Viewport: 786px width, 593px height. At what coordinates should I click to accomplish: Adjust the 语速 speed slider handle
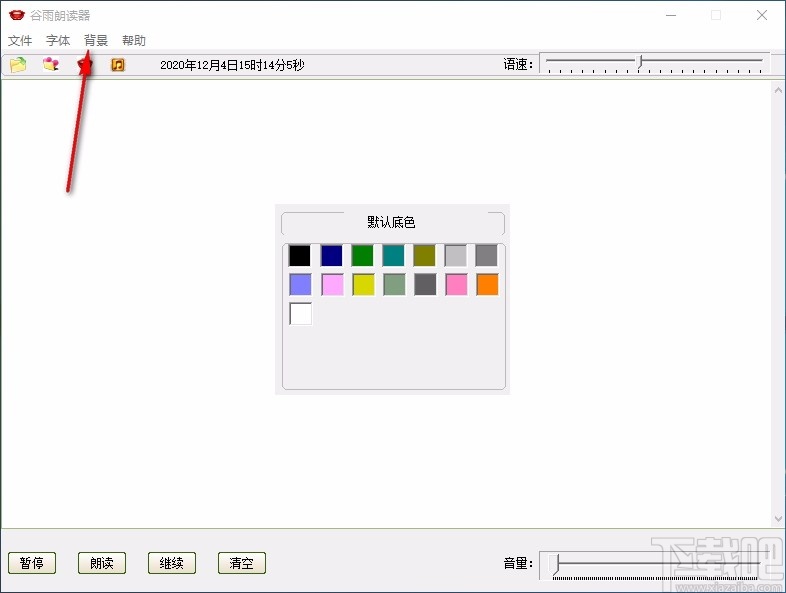[x=640, y=62]
